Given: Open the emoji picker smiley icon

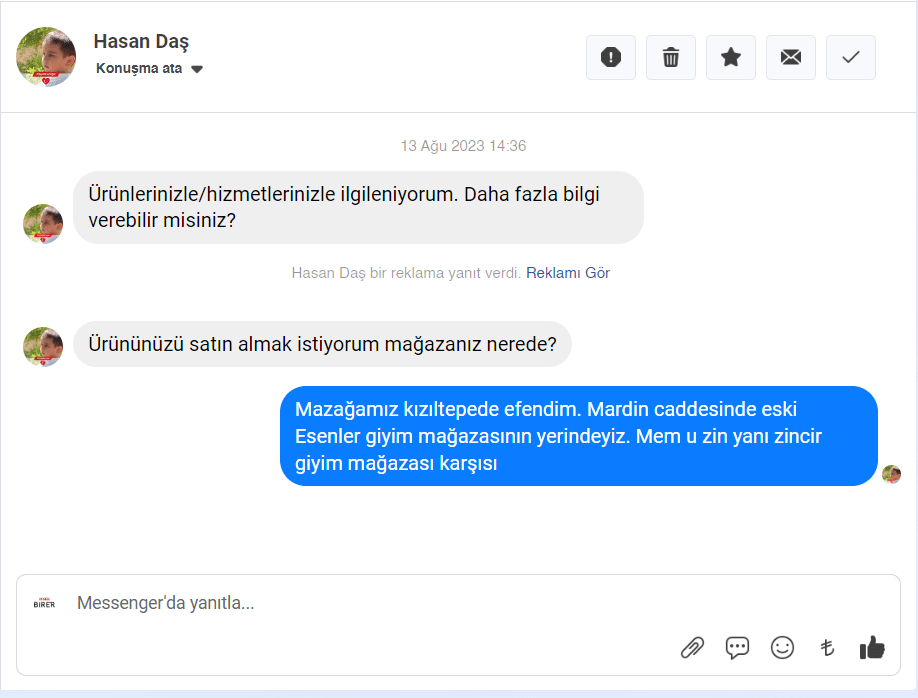Looking at the screenshot, I should click(782, 648).
